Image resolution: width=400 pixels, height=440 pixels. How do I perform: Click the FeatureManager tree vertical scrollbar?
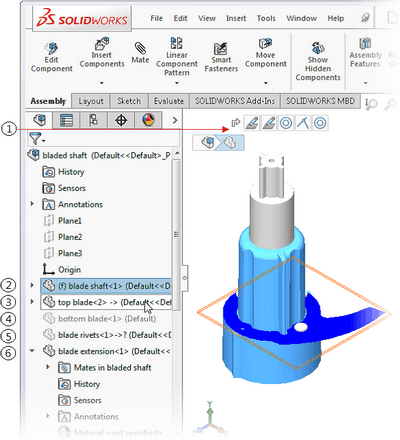176,234
